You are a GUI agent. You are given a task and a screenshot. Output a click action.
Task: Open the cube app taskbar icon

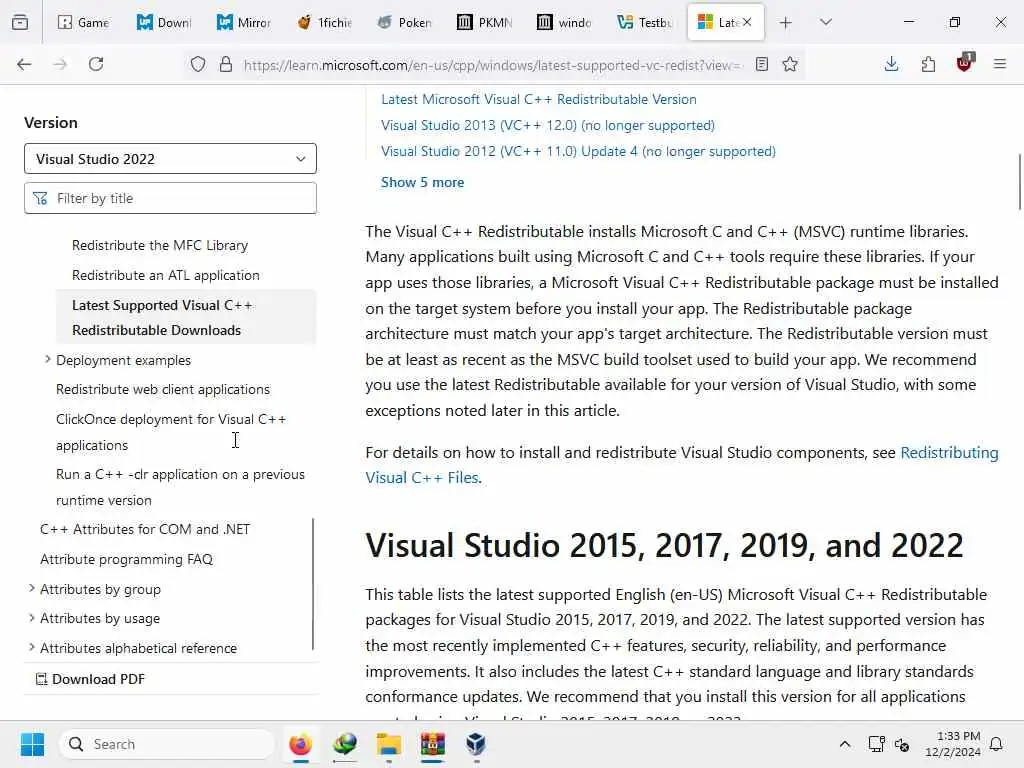476,744
